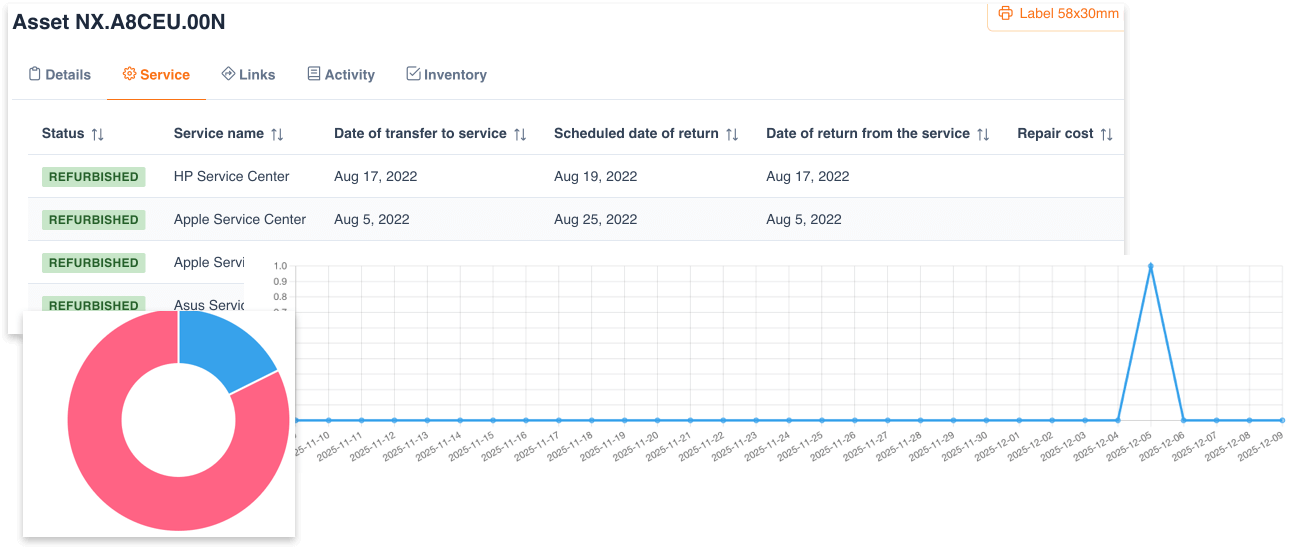
Task: Sort by Date of transfer to service
Action: (x=520, y=134)
